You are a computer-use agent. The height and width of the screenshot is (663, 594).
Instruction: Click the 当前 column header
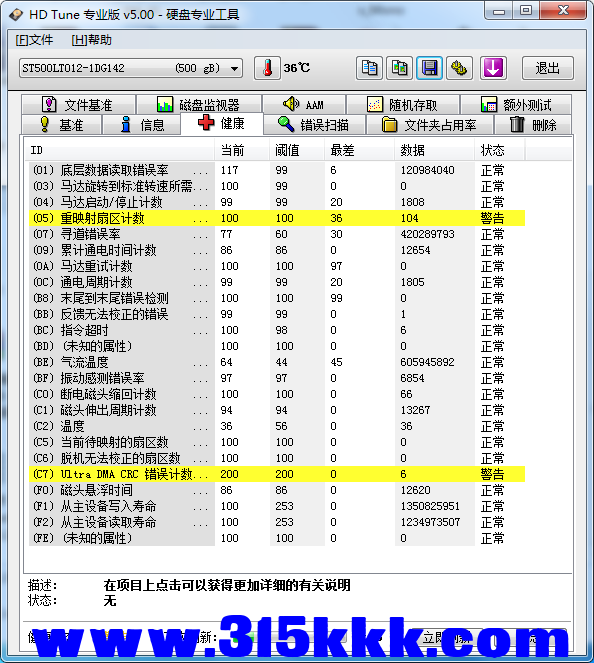tap(244, 150)
